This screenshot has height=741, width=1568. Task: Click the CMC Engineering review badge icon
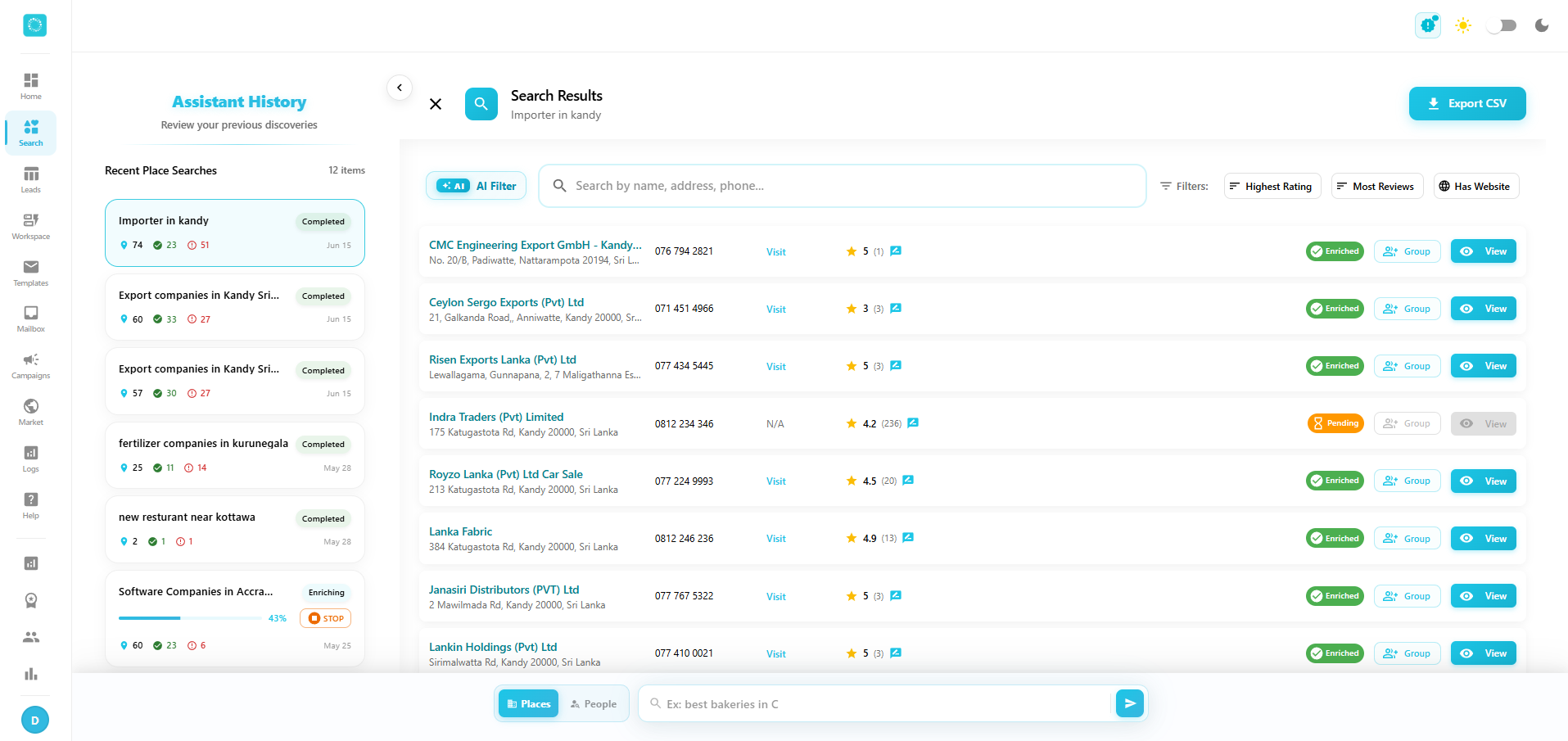(x=896, y=251)
